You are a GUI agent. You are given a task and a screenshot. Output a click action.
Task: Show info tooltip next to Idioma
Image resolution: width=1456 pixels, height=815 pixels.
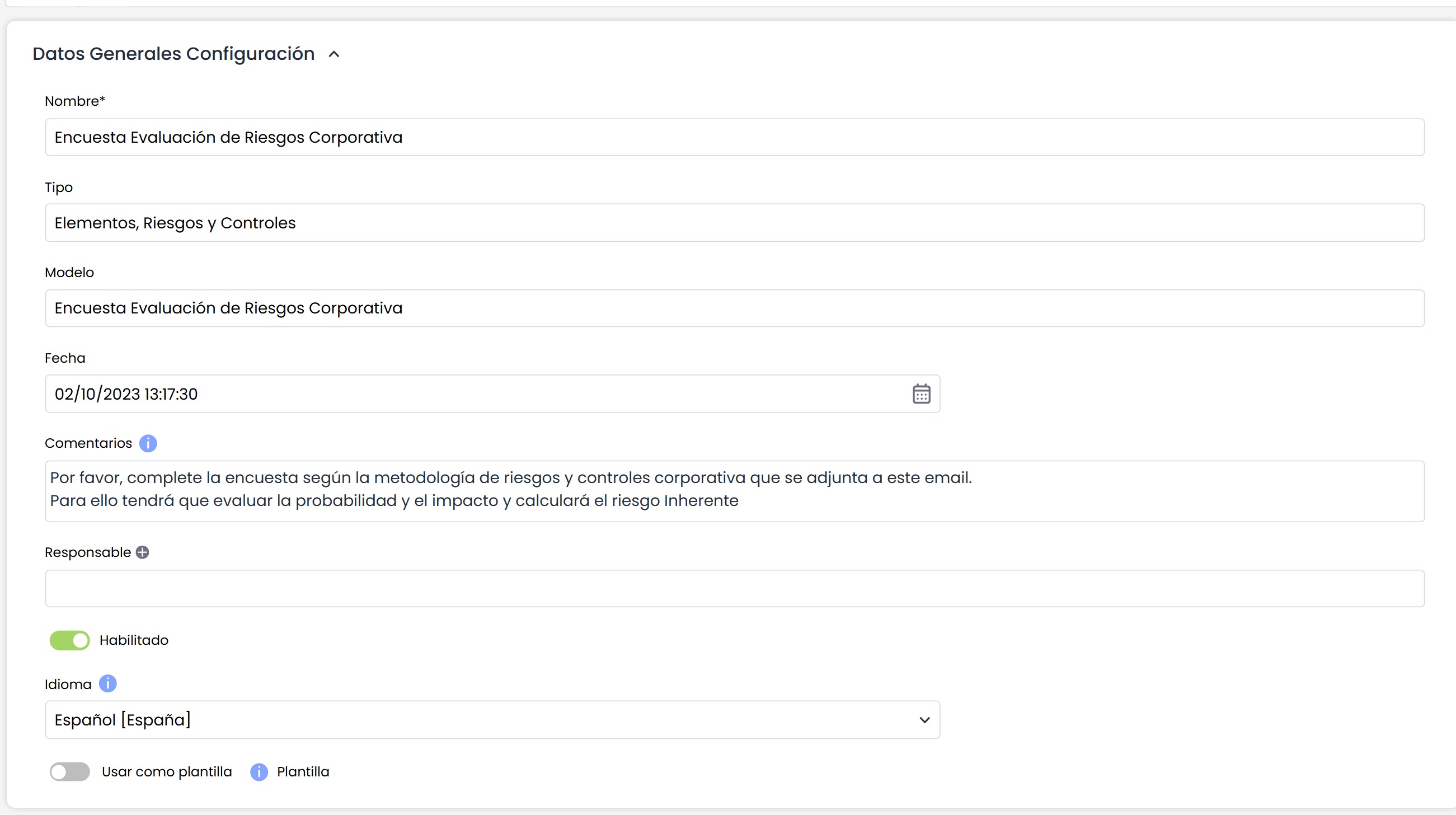pos(108,684)
